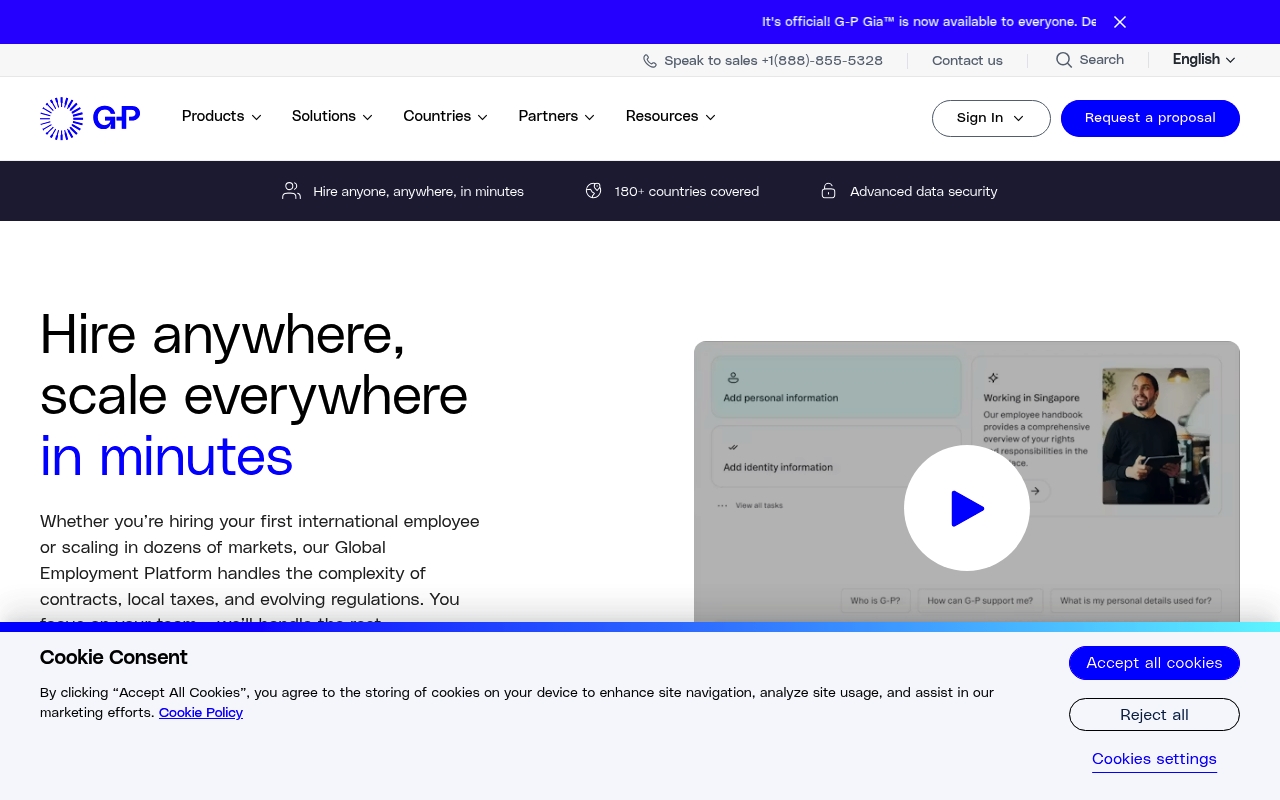
Task: Click the Add personal information card
Action: pyautogui.click(x=836, y=387)
